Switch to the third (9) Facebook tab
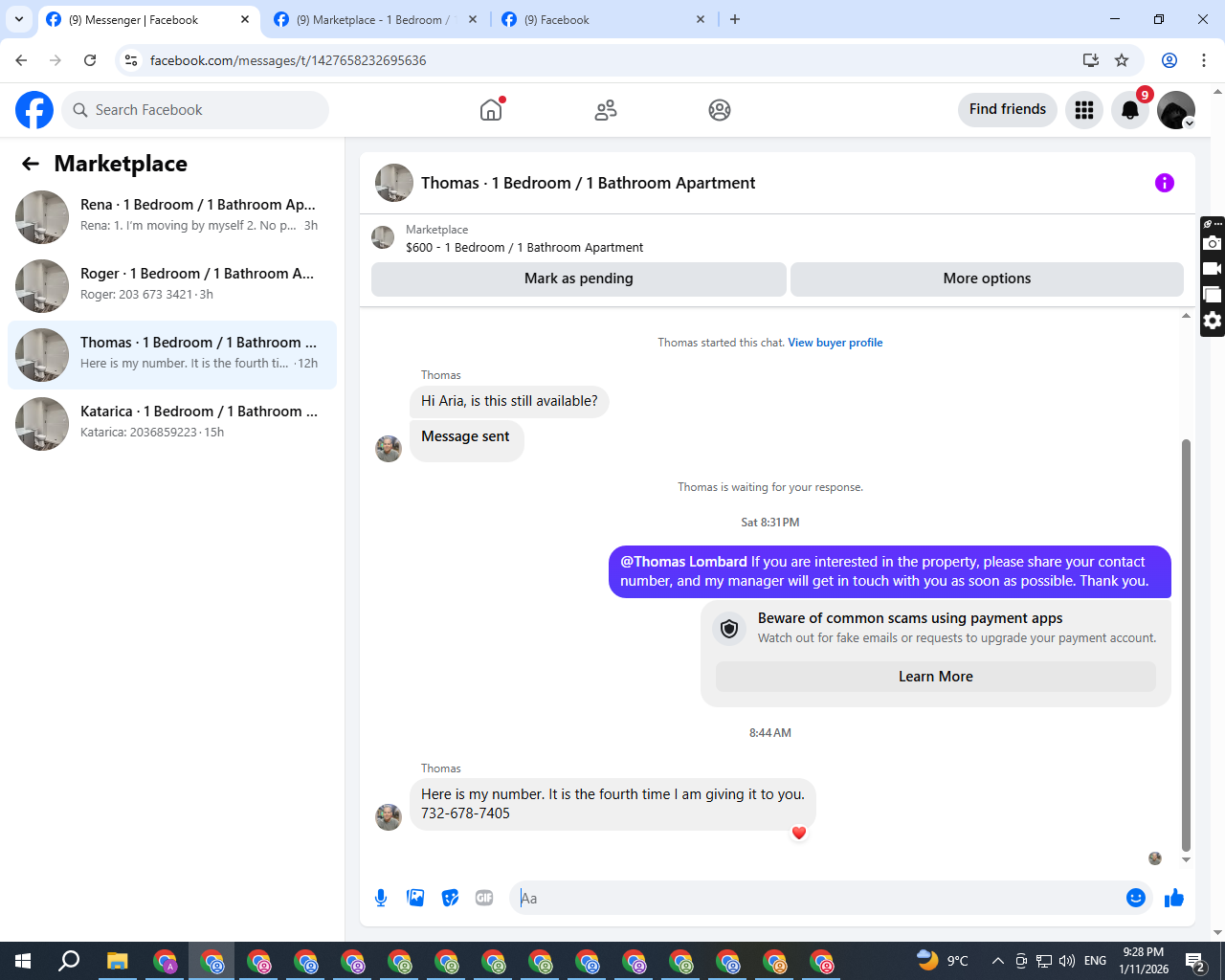 click(x=605, y=19)
